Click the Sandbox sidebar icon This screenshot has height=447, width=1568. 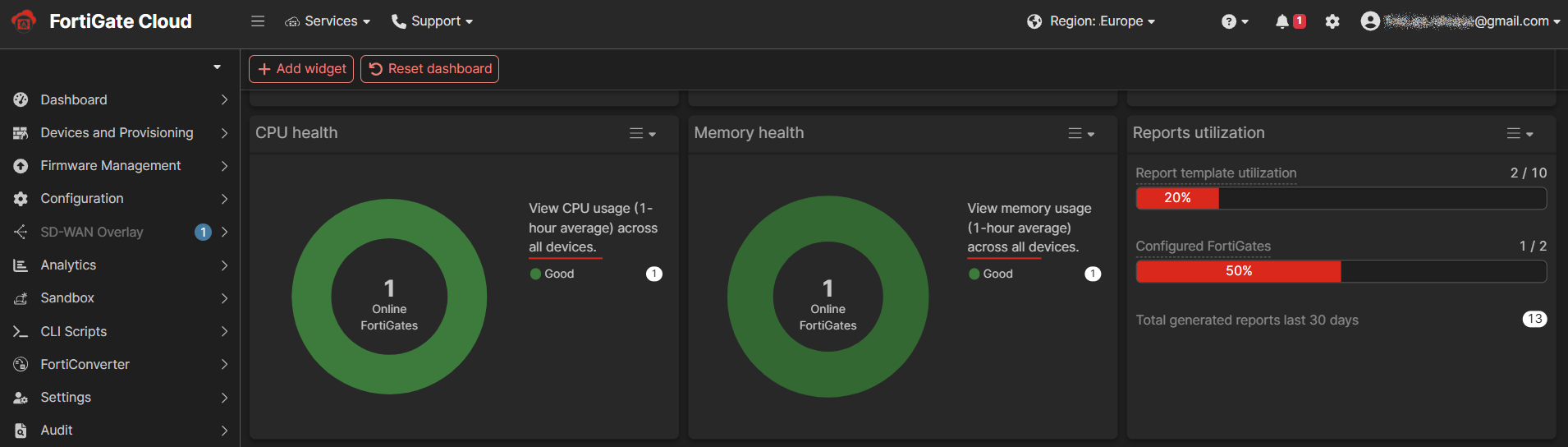pos(21,298)
